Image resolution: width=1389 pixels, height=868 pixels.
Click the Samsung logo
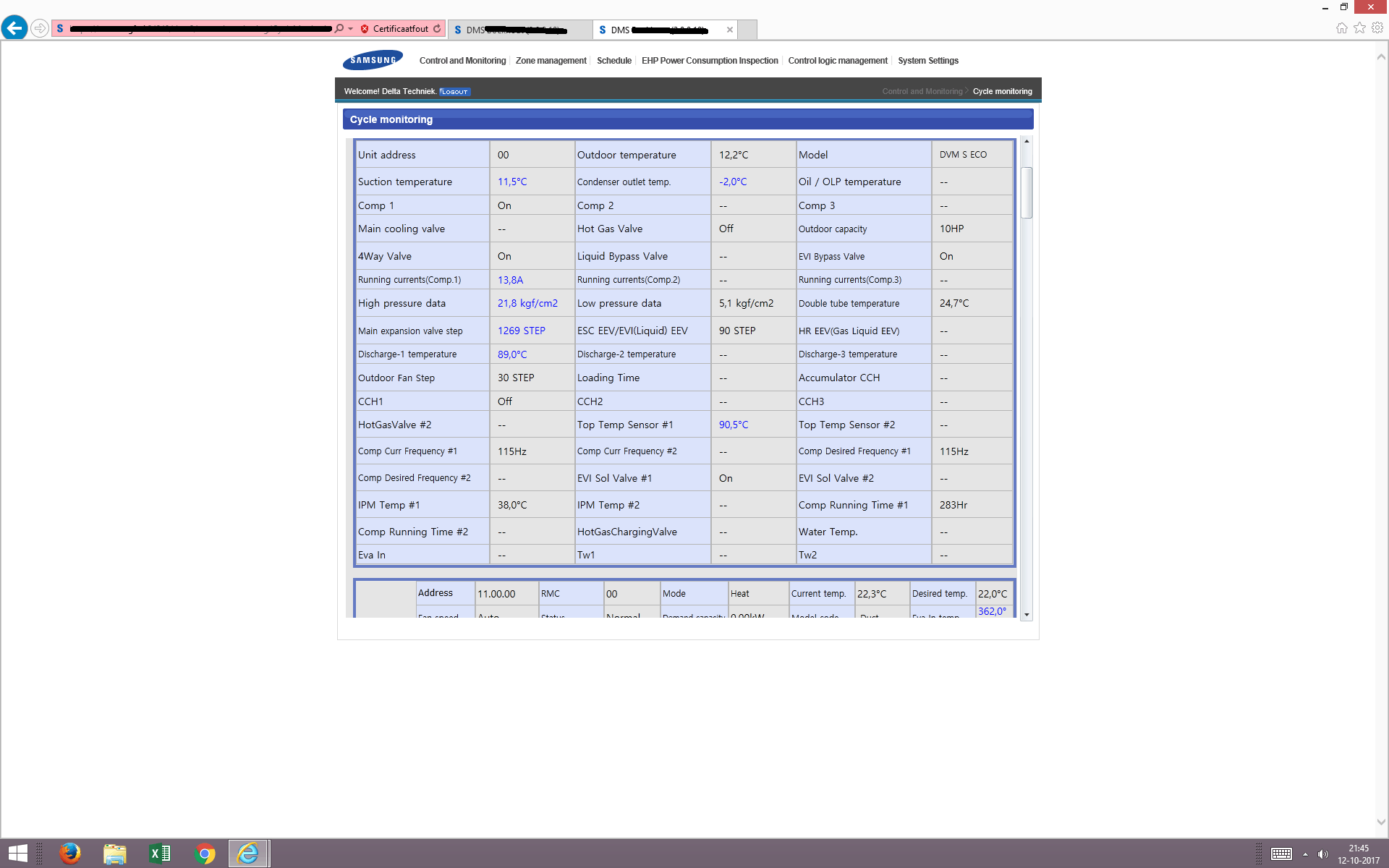pos(373,60)
